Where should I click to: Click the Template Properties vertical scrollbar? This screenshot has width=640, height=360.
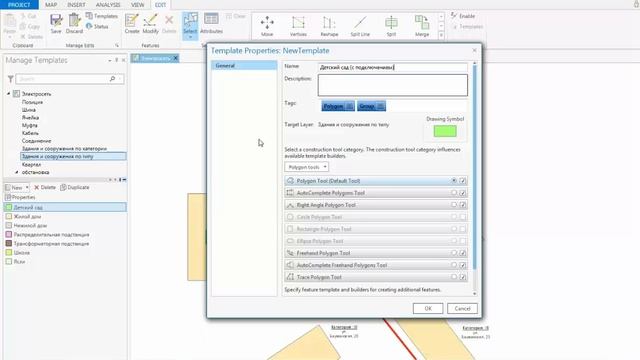[474, 167]
